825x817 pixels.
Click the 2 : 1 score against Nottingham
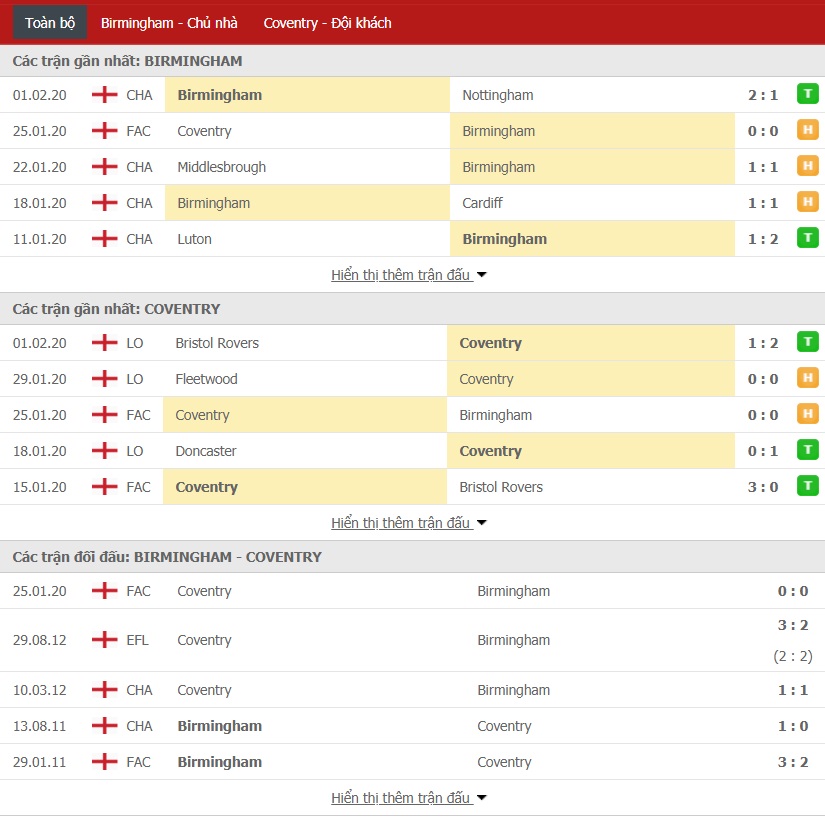click(763, 95)
